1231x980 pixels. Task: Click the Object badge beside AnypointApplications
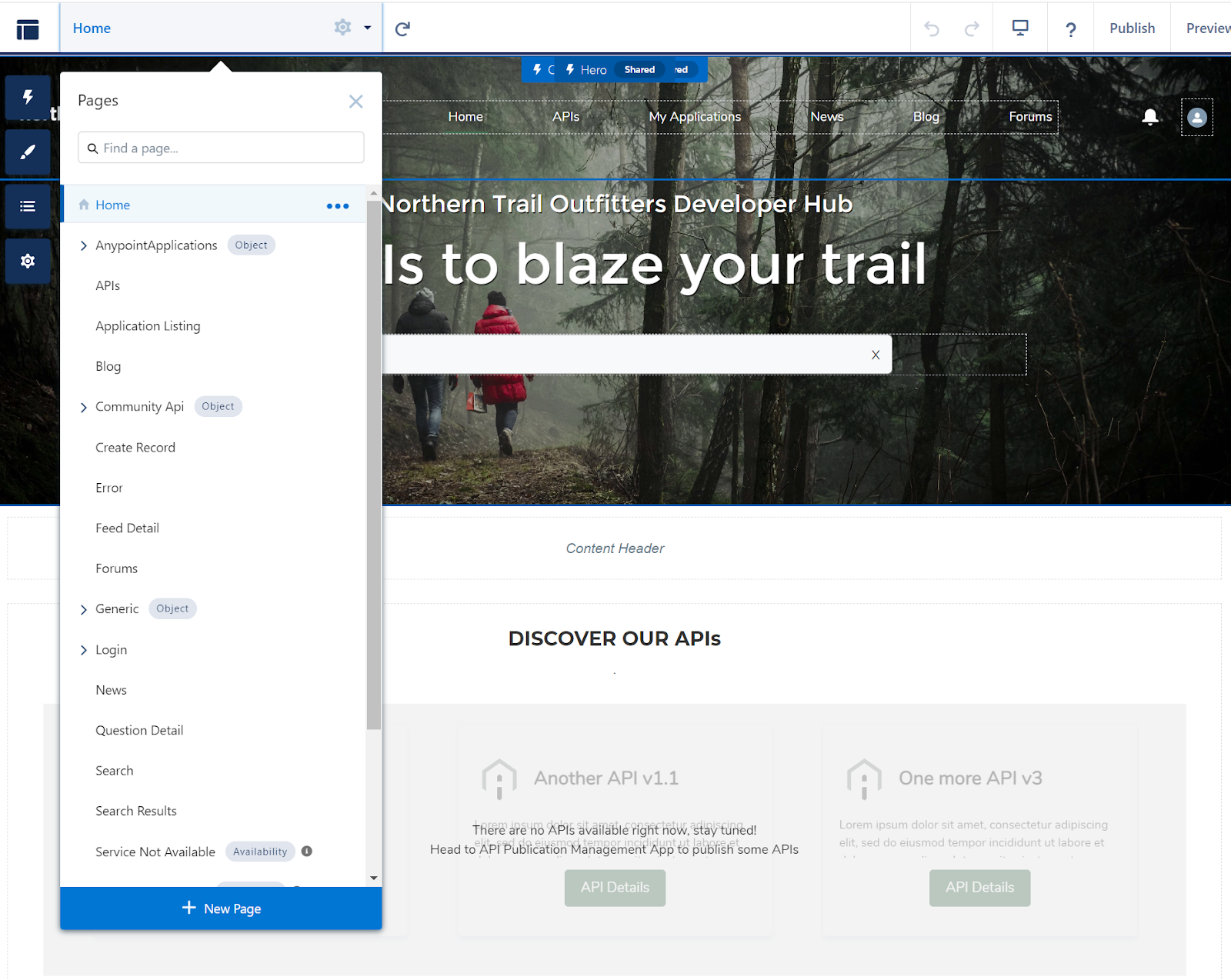point(252,245)
